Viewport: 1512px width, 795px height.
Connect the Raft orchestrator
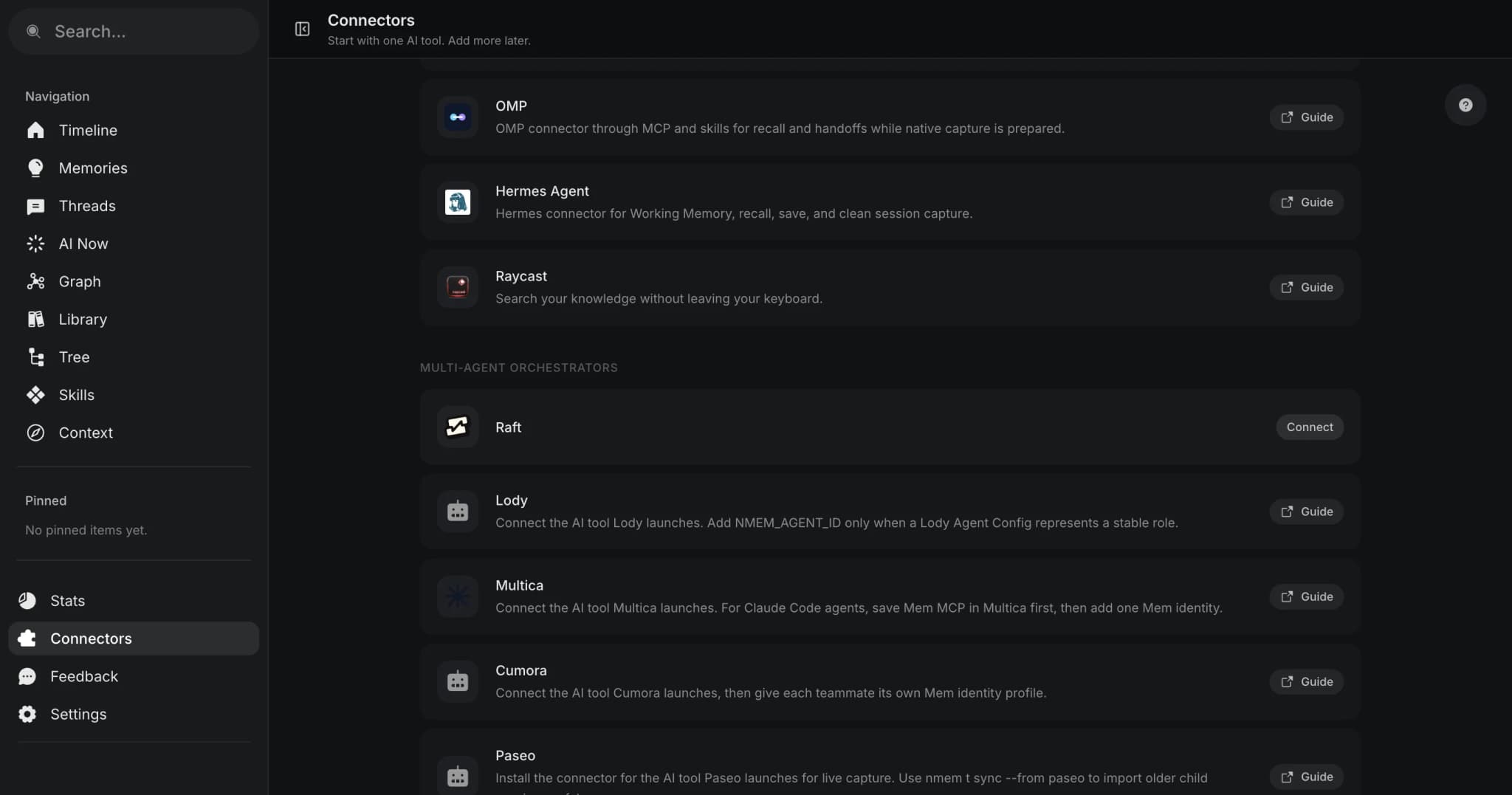pos(1310,427)
